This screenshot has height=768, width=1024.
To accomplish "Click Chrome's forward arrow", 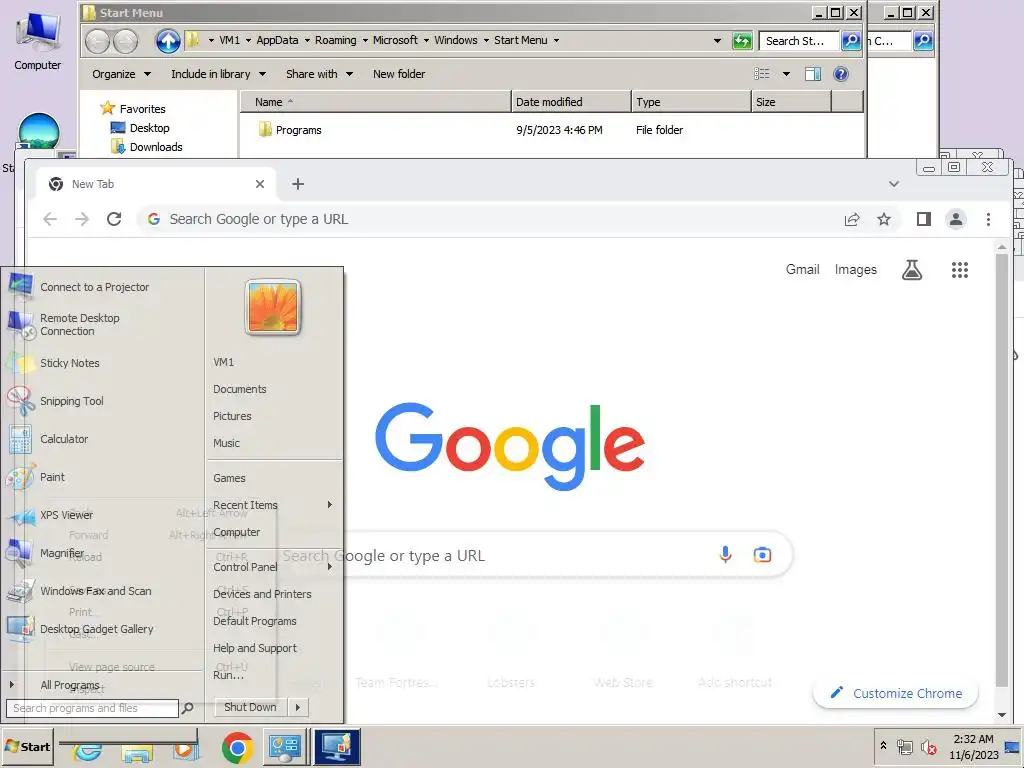I will (x=82, y=219).
